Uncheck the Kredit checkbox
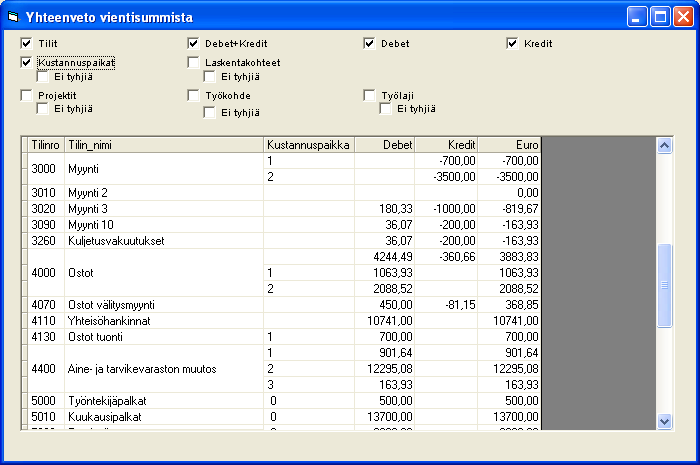 512,43
